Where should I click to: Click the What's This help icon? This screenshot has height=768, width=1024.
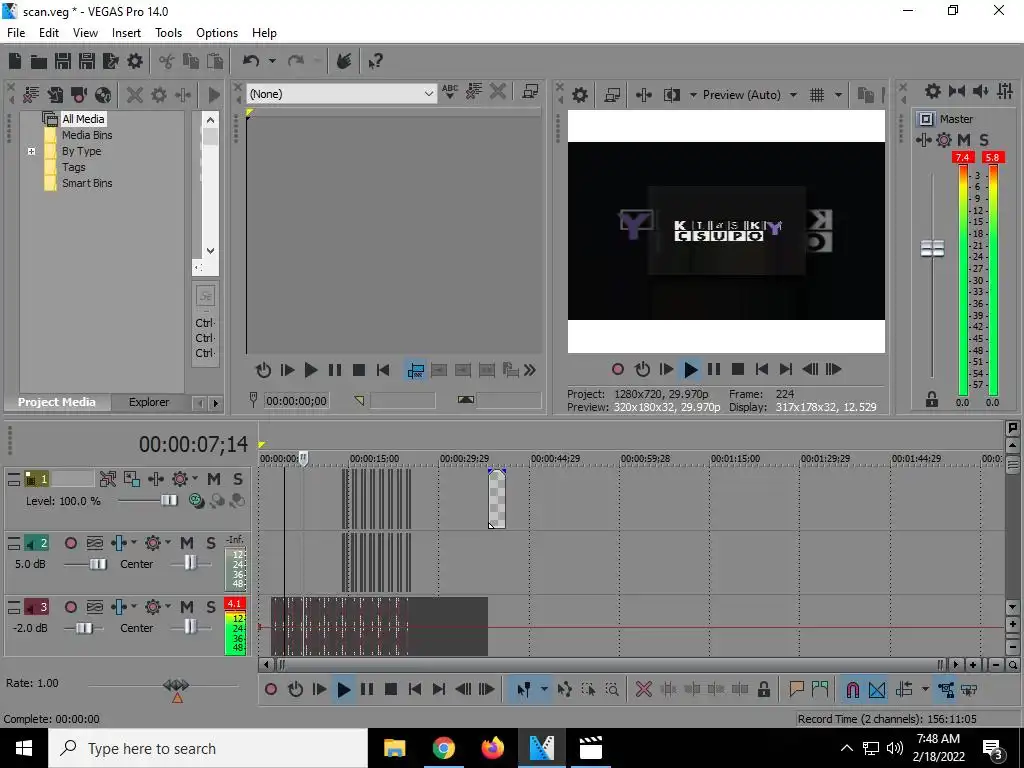pos(375,61)
